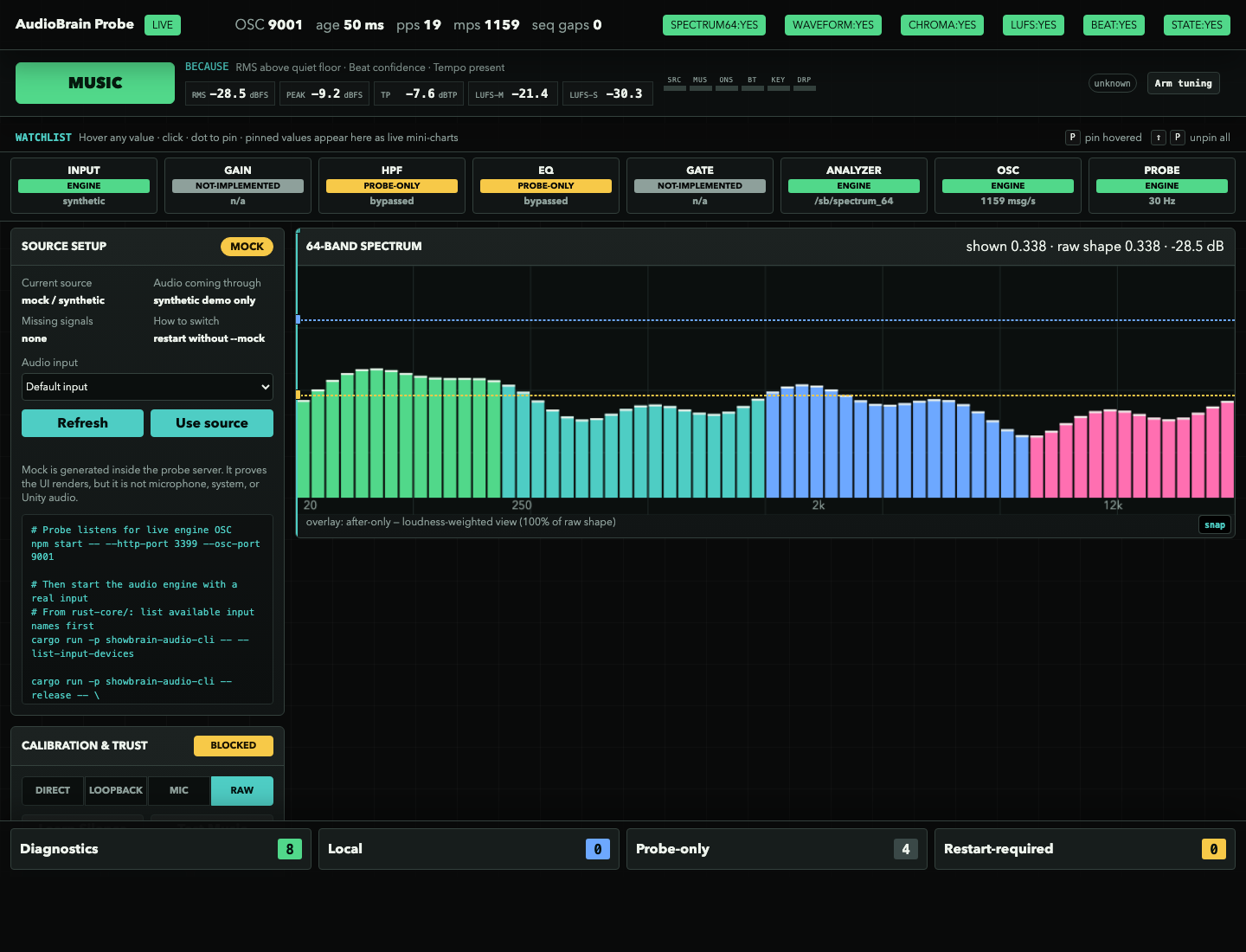
Task: Select the RAW calibration tab
Action: [242, 790]
